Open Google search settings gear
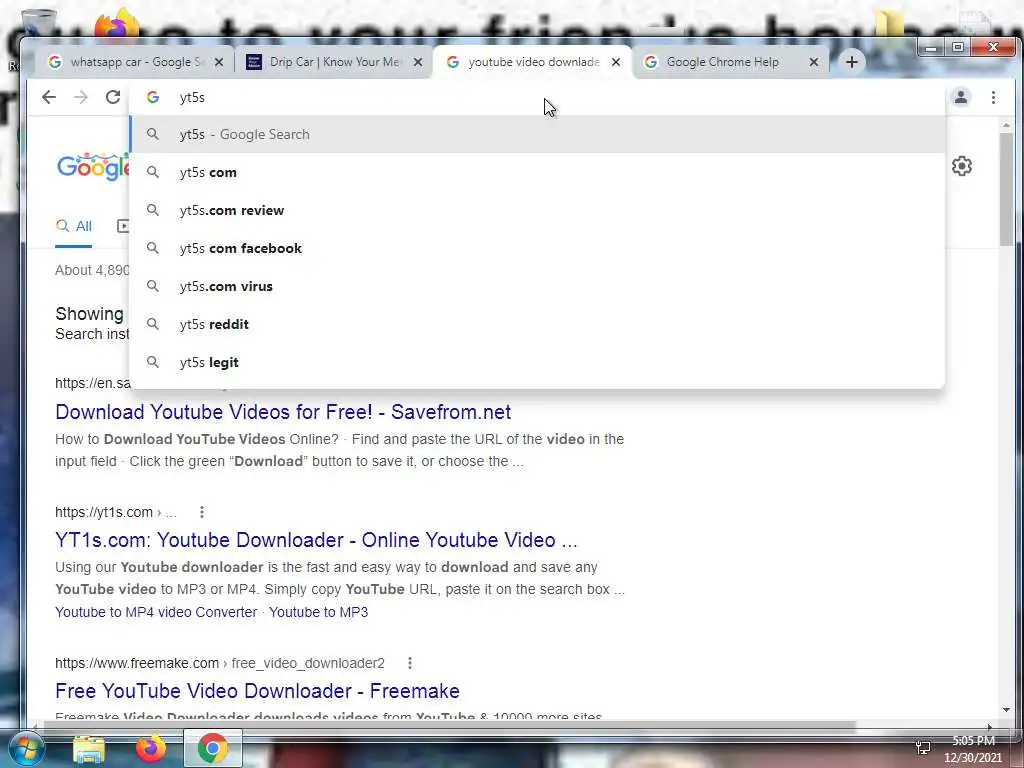 961,166
